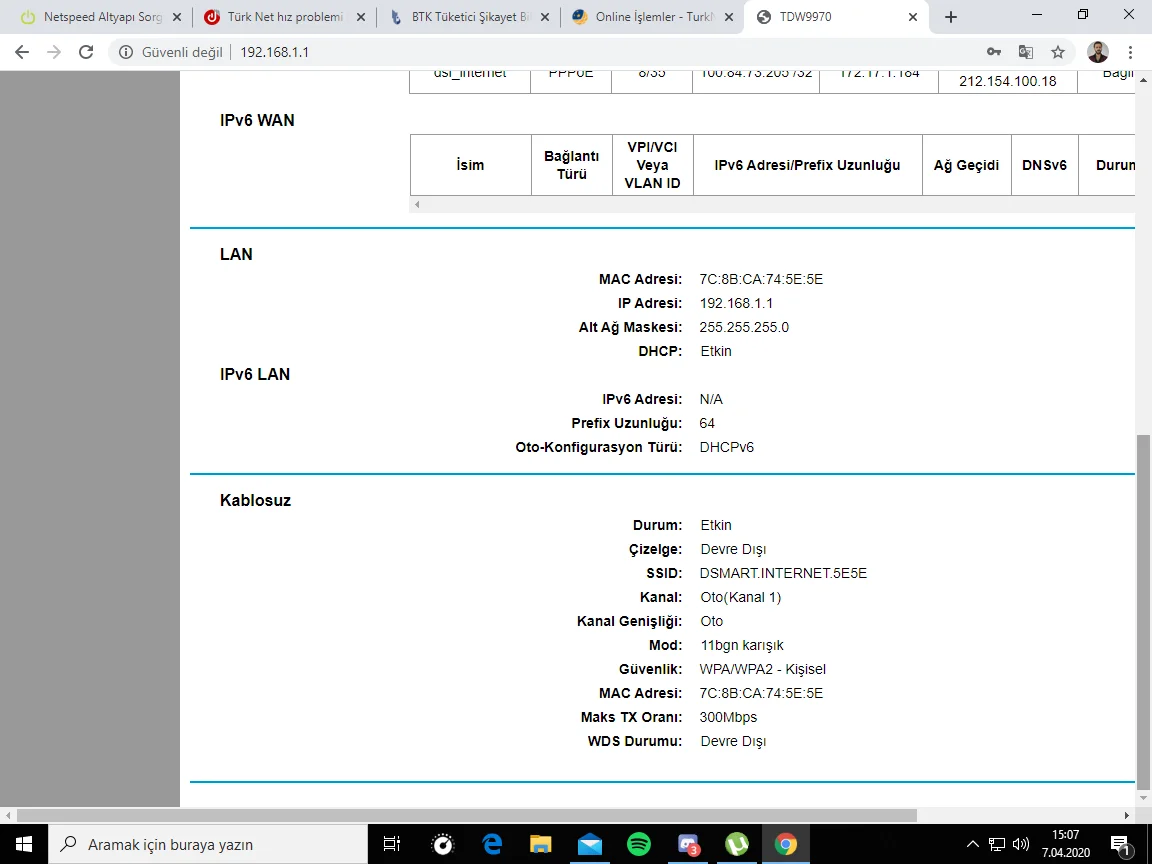Open Chrome's three-dot menu

[x=1130, y=52]
